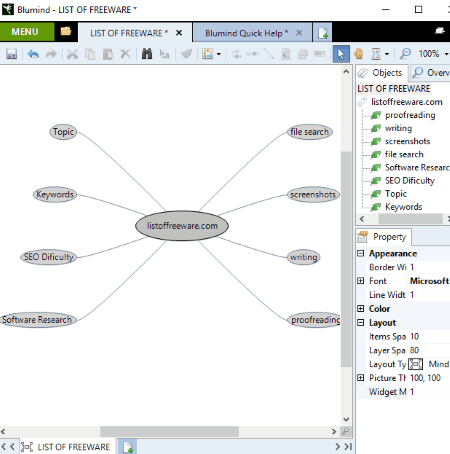Screen dimensions: 450x454
Task: Click the add topic node icon
Action: coord(253,54)
